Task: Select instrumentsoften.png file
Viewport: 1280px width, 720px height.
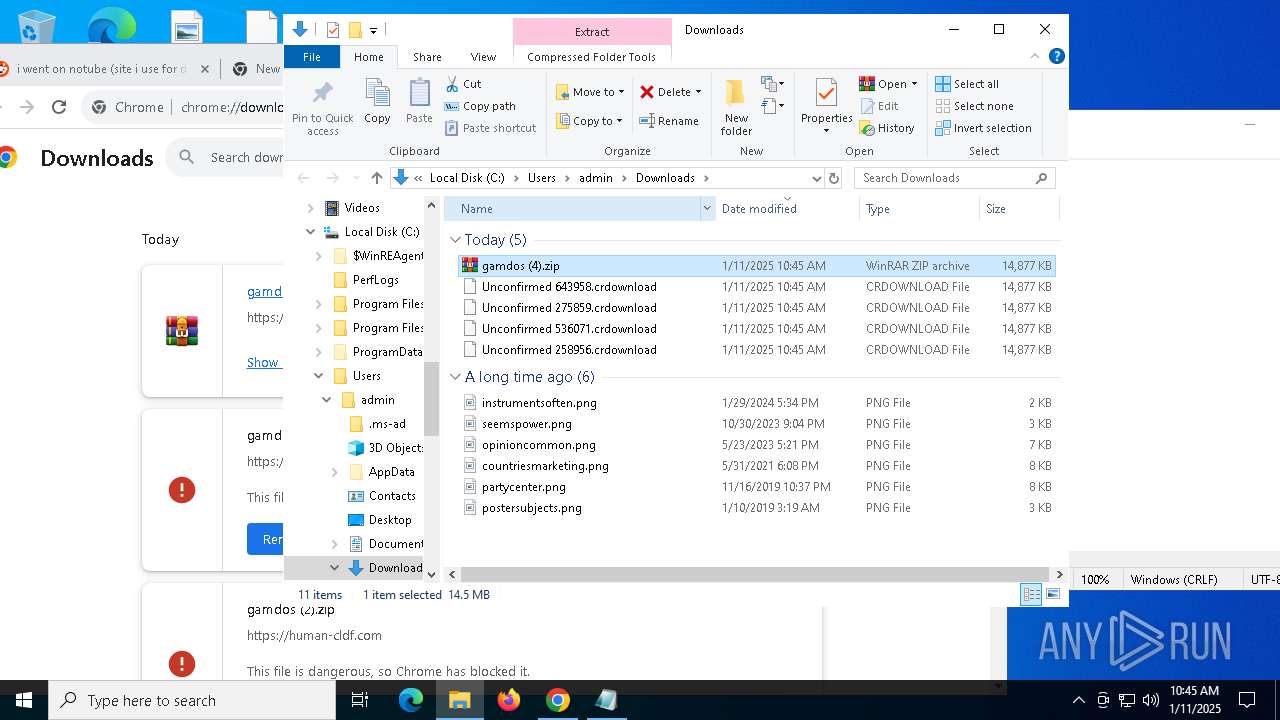Action: (x=757, y=403)
